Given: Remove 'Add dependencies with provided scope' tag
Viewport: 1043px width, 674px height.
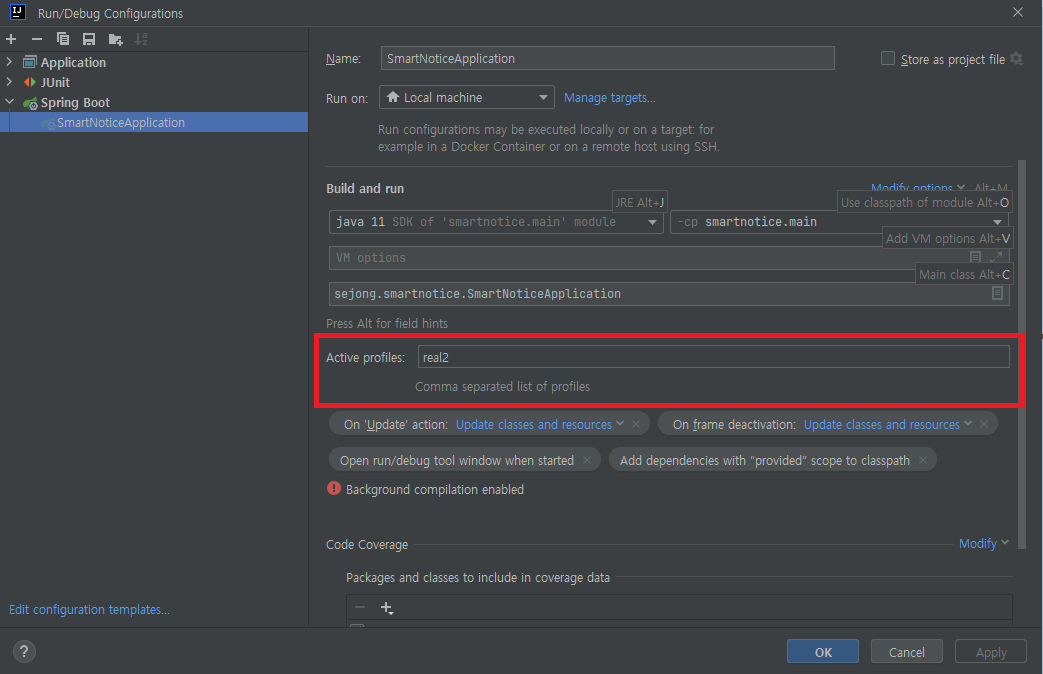Looking at the screenshot, I should point(923,460).
